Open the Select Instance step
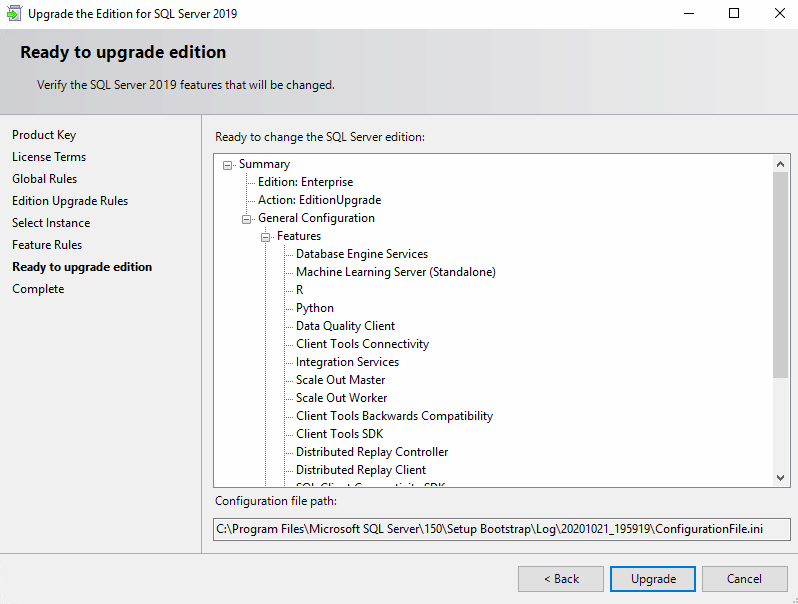The width and height of the screenshot is (798, 604). [x=51, y=223]
